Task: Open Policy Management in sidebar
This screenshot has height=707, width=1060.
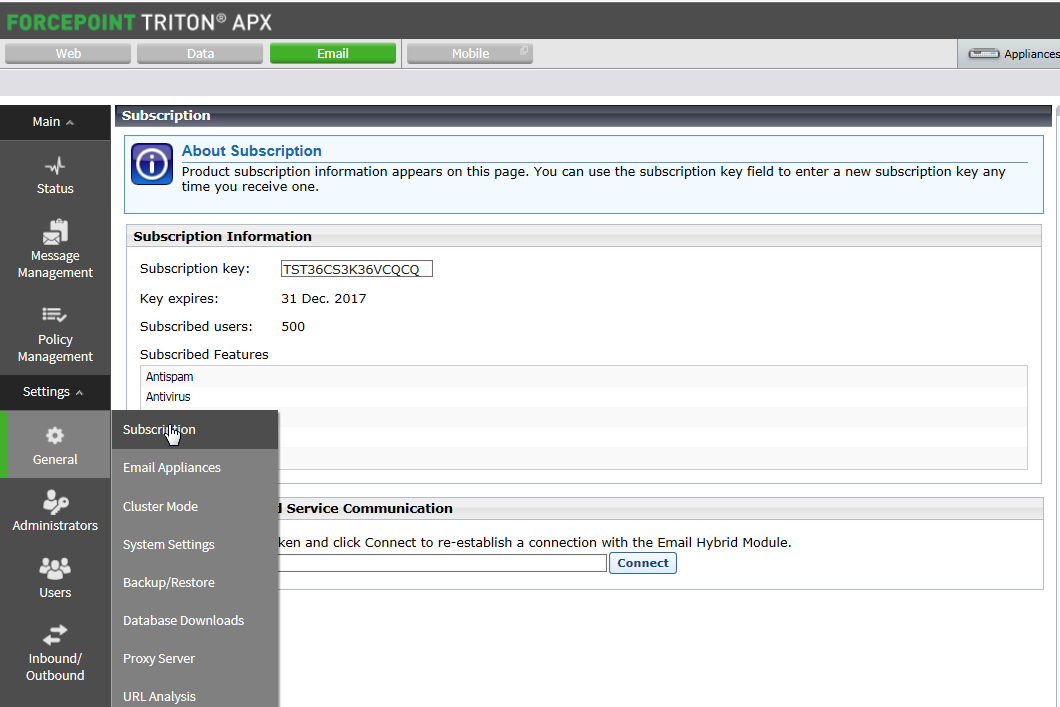Action: (55, 333)
